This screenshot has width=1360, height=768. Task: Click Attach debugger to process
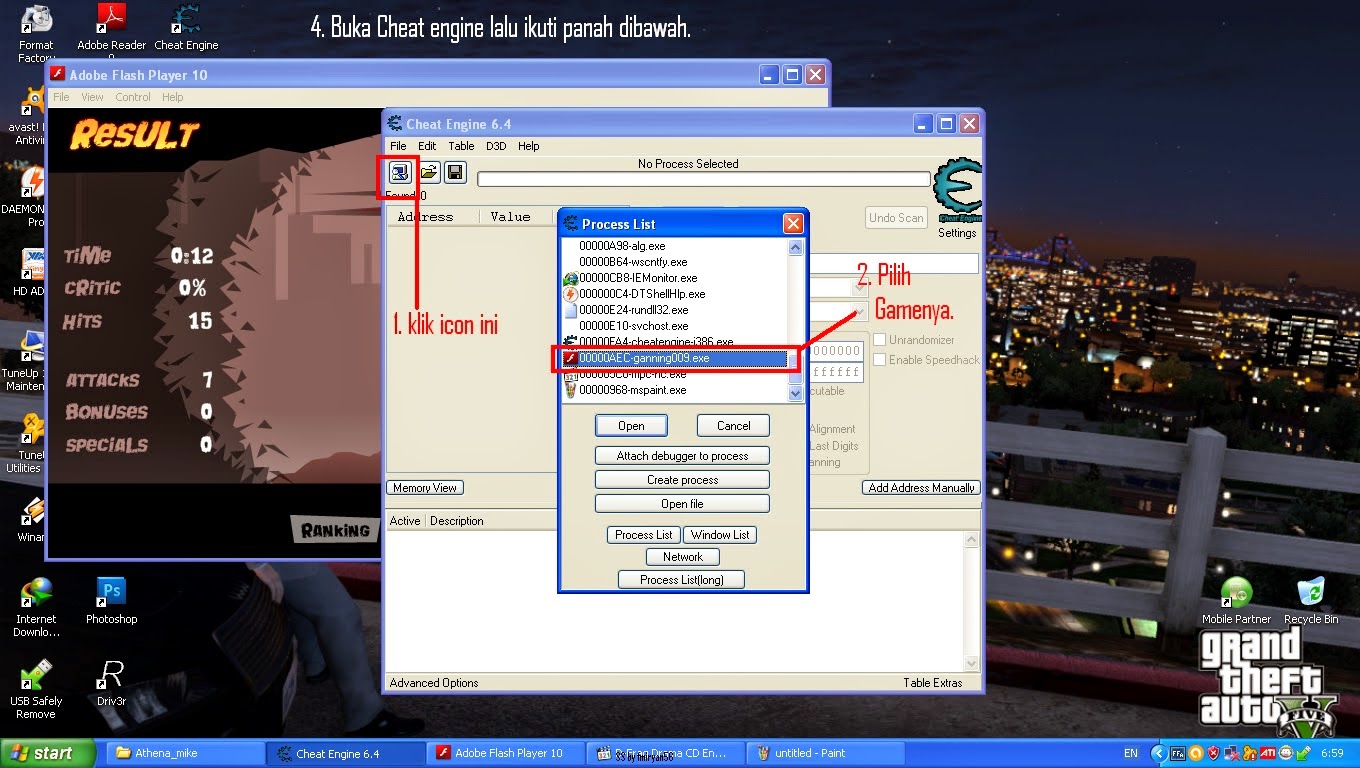682,455
